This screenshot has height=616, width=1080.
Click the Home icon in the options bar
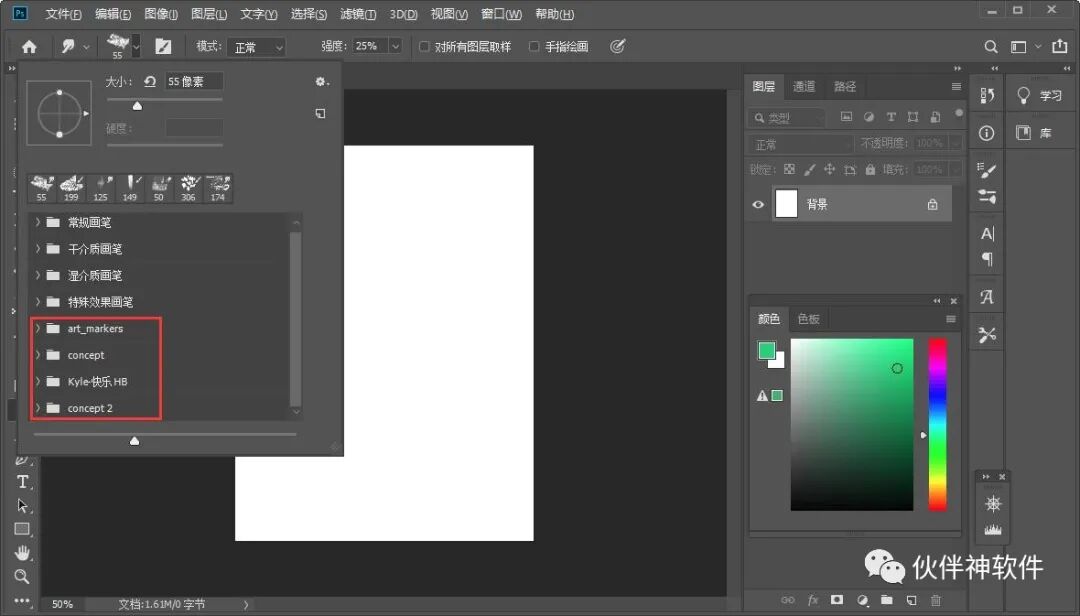(29, 47)
